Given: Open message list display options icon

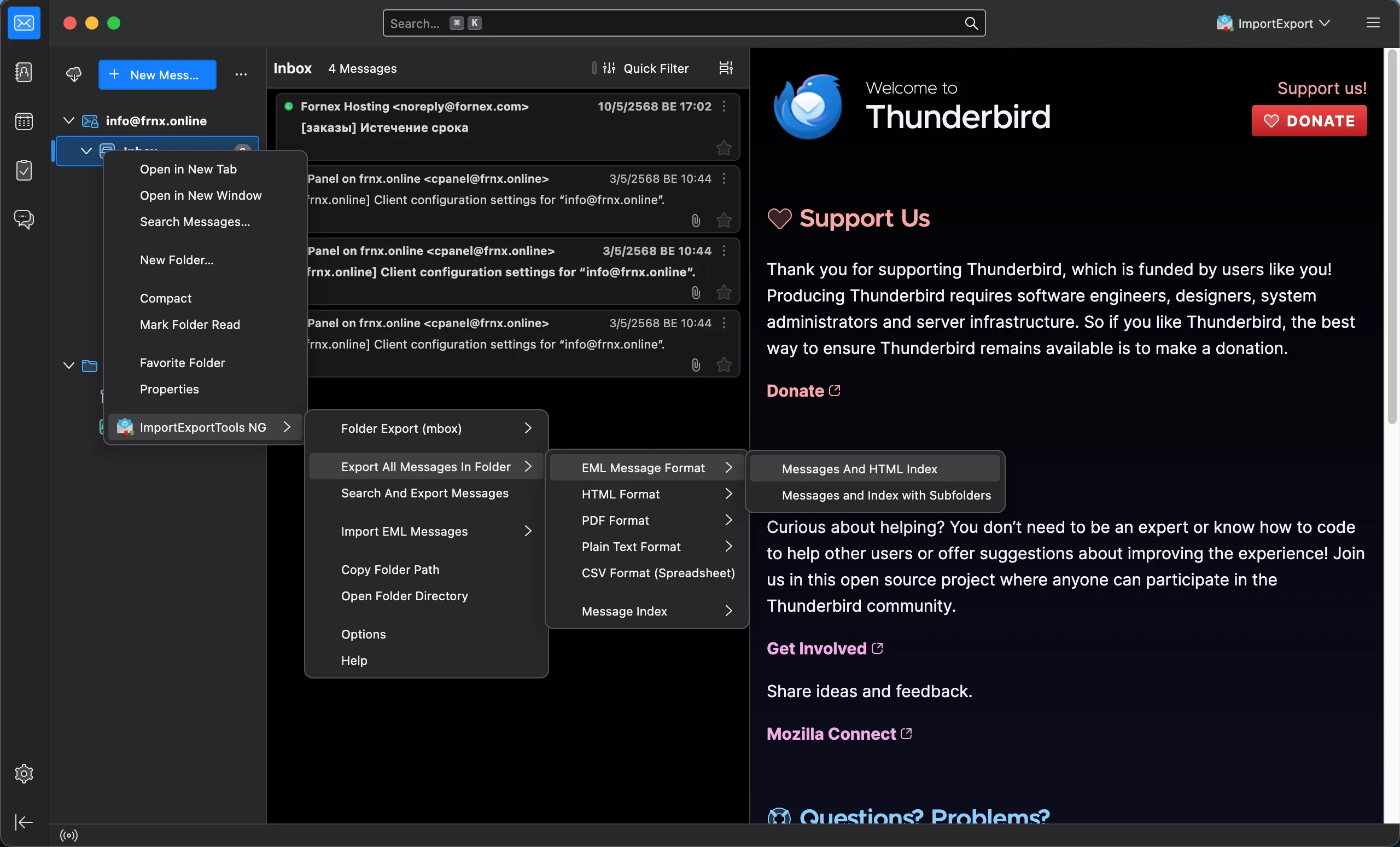Looking at the screenshot, I should pyautogui.click(x=726, y=68).
